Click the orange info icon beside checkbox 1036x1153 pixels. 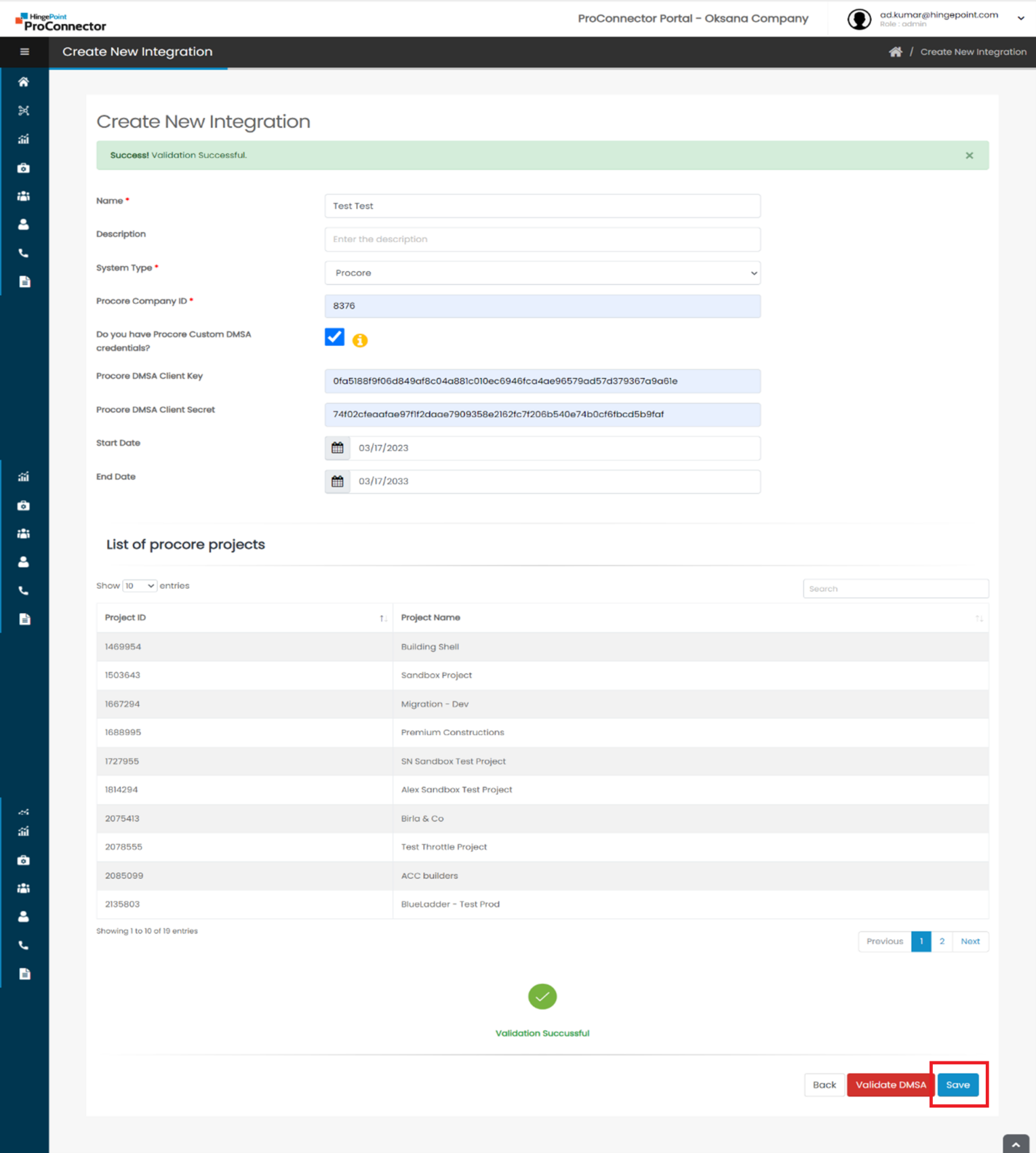coord(360,340)
